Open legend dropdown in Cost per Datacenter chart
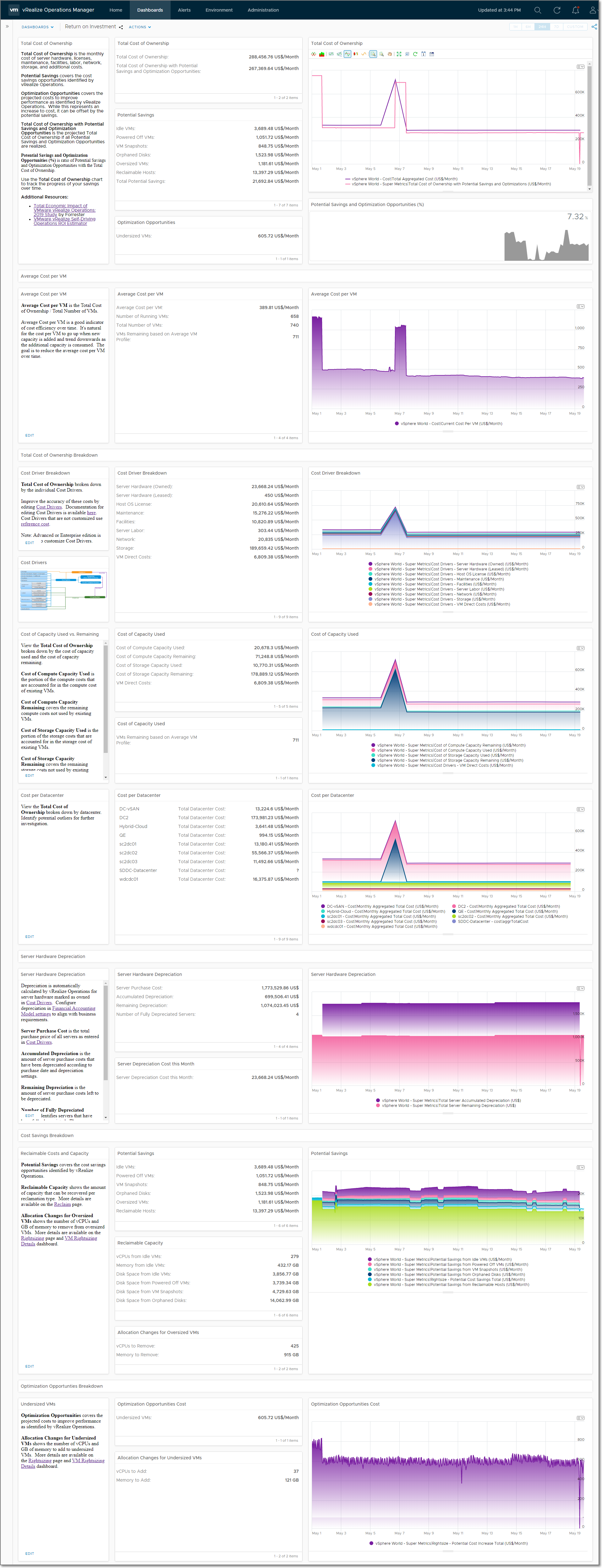This screenshot has width=602, height=1568. 581,809
